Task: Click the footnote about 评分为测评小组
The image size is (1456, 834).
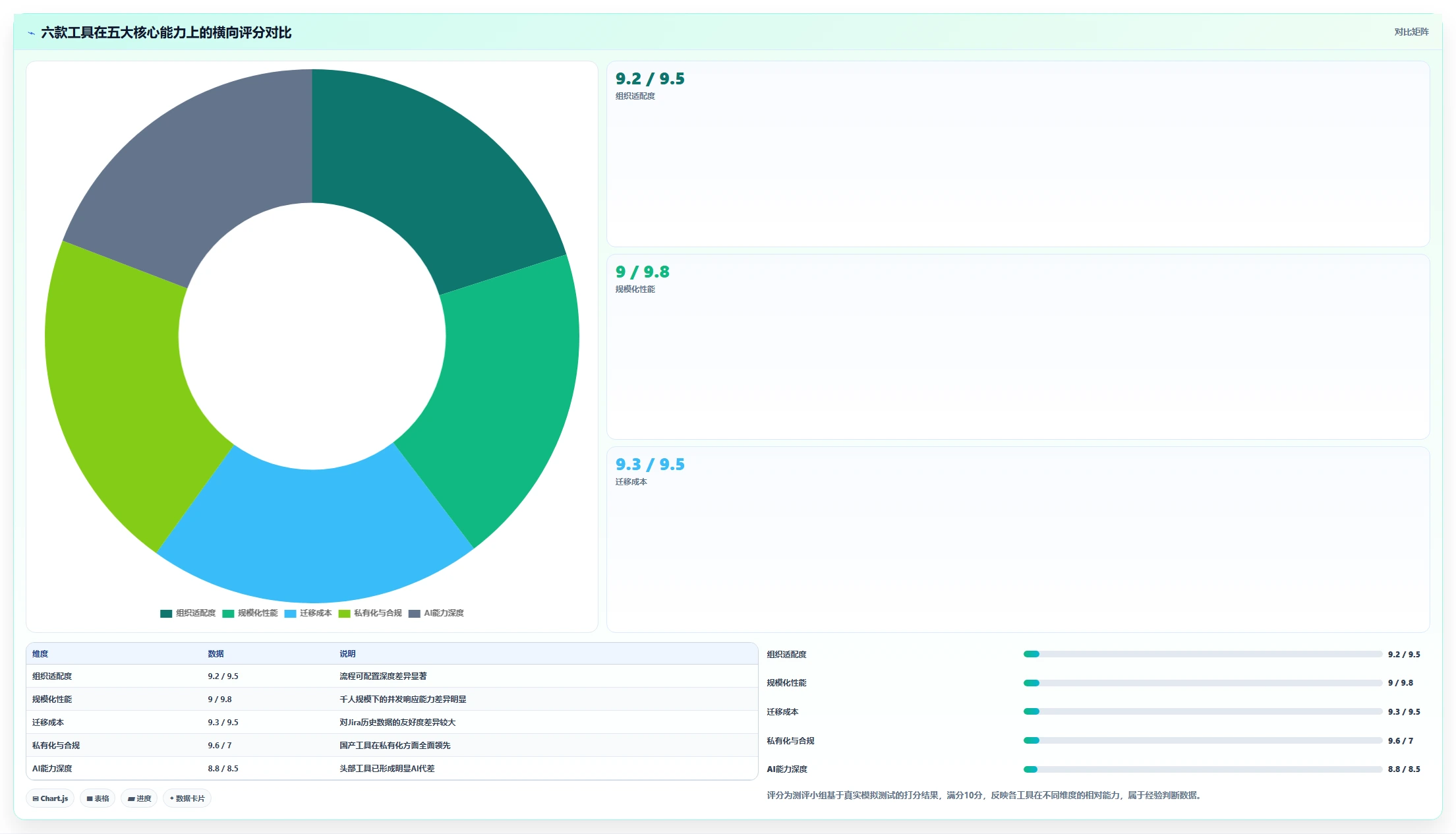Action: pyautogui.click(x=985, y=796)
